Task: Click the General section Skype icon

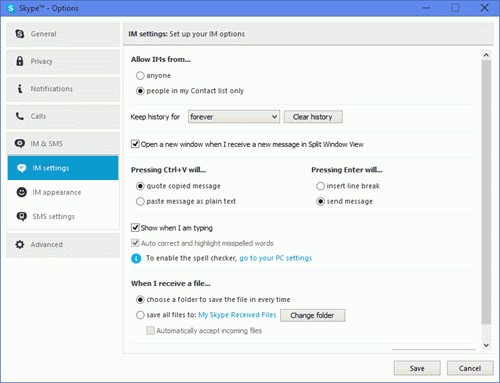Action: (20, 34)
